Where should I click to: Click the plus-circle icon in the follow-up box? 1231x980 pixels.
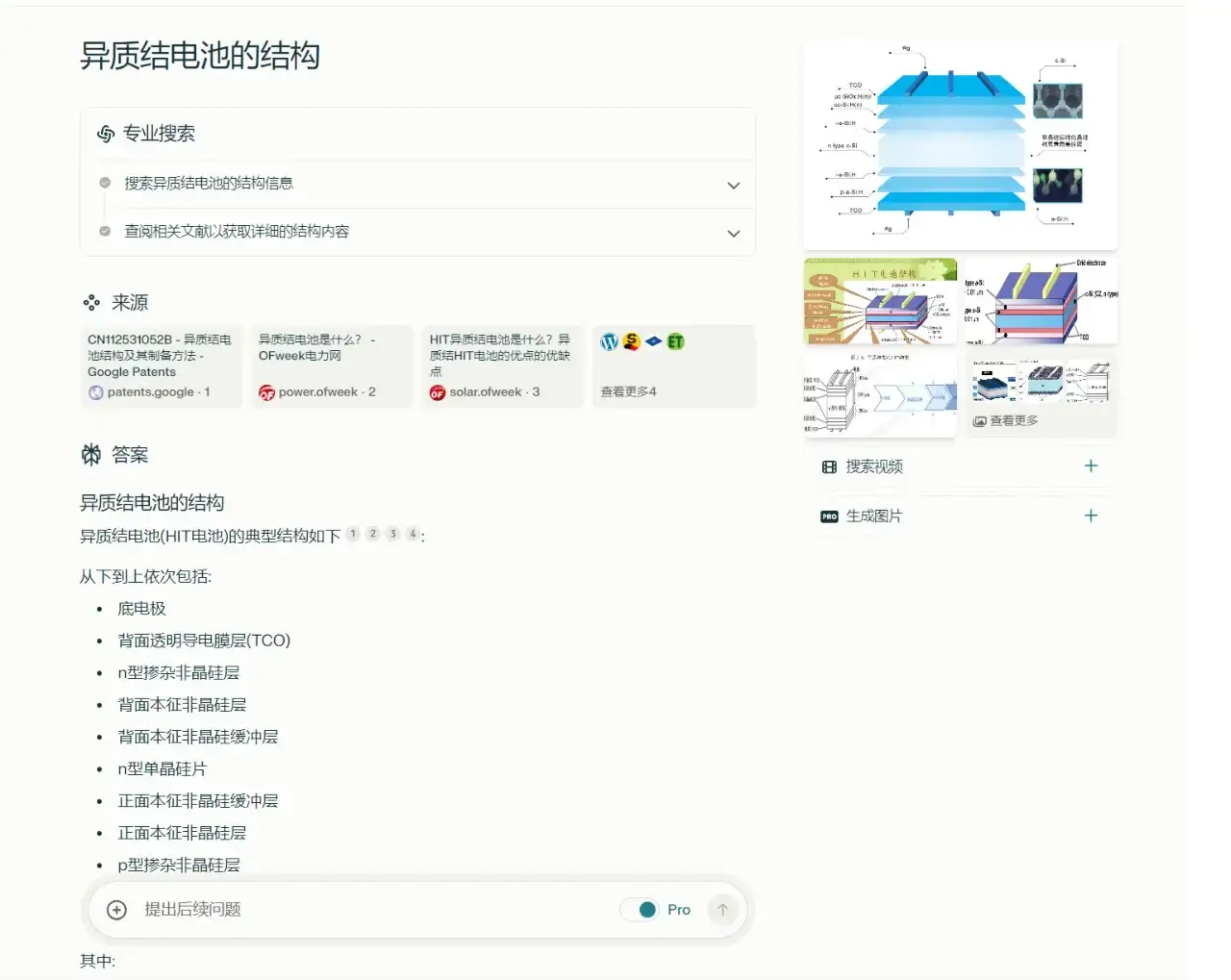[x=115, y=909]
